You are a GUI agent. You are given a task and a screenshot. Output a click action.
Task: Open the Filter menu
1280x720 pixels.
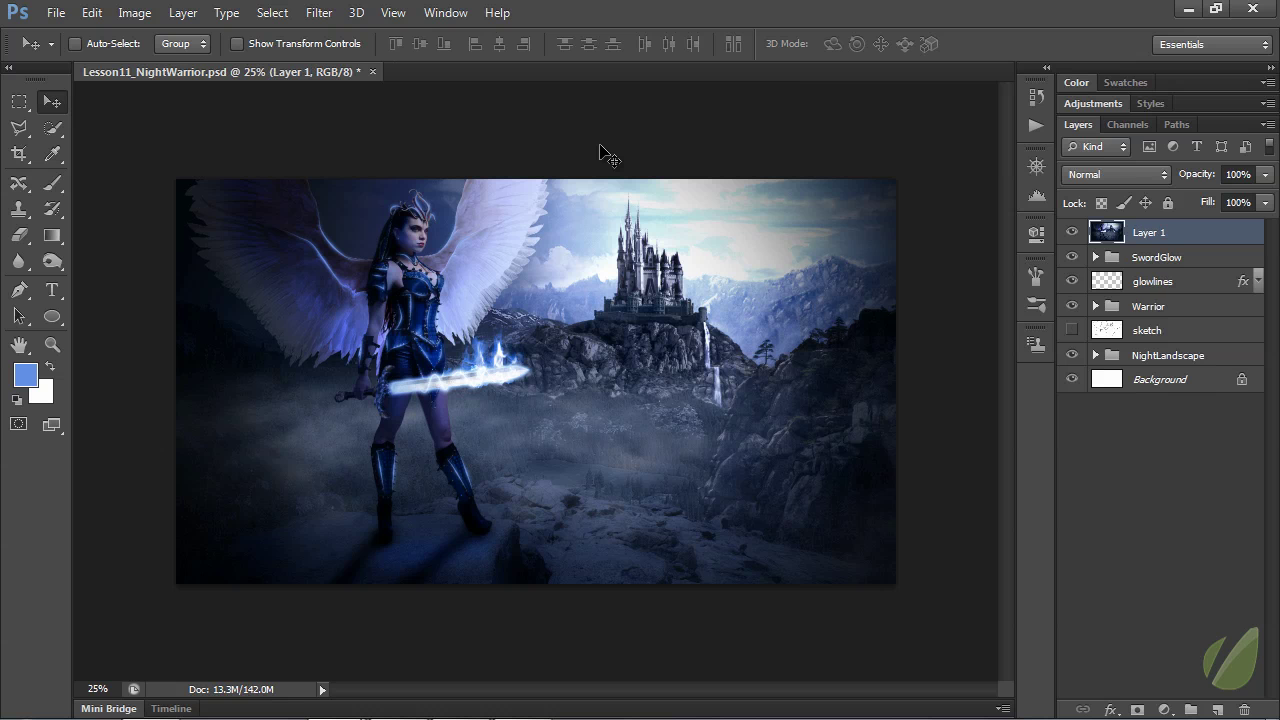(x=319, y=13)
